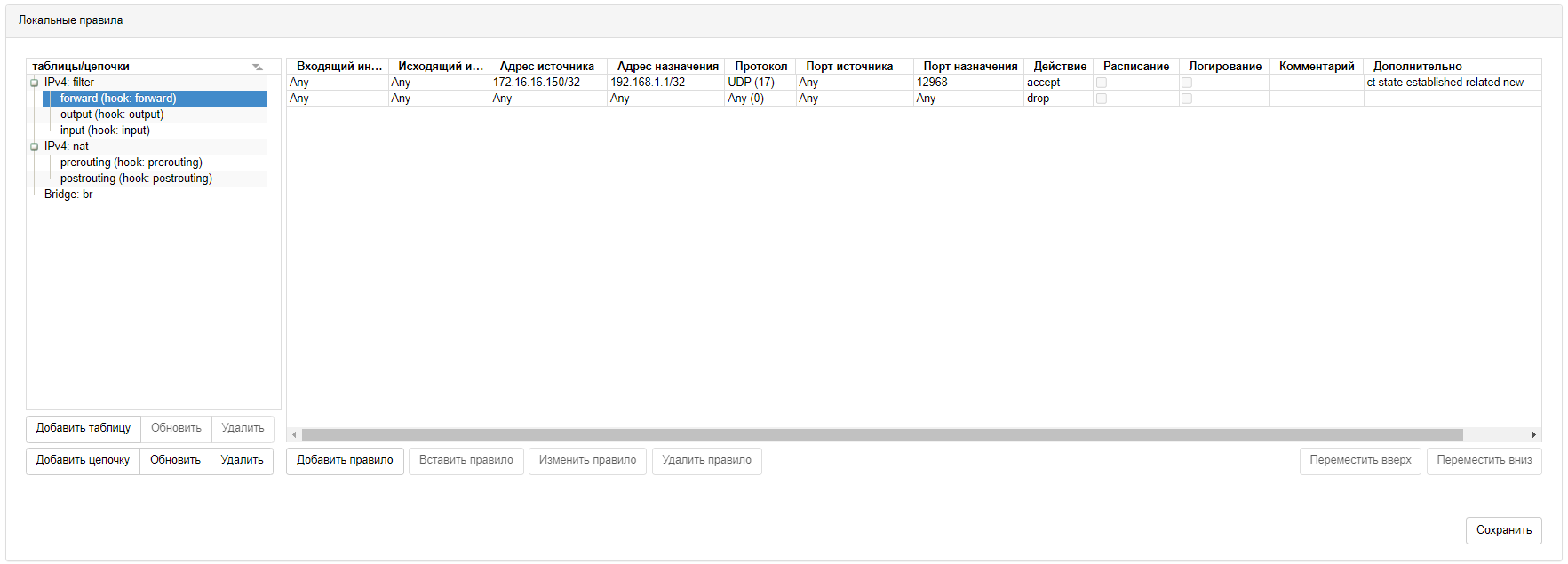Click sort arrow in таблицы/цепочки header
Image resolution: width=1568 pixels, height=564 pixels.
click(x=257, y=67)
